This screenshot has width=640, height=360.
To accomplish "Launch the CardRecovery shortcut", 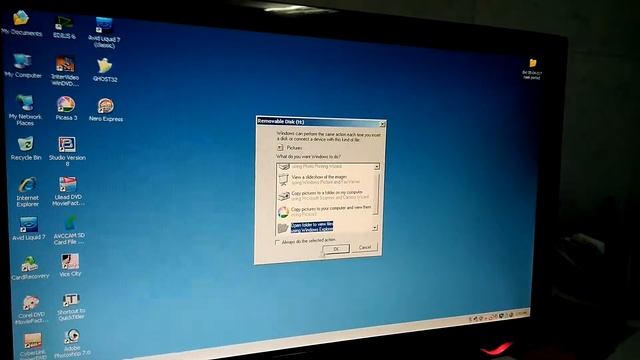I will (x=30, y=268).
